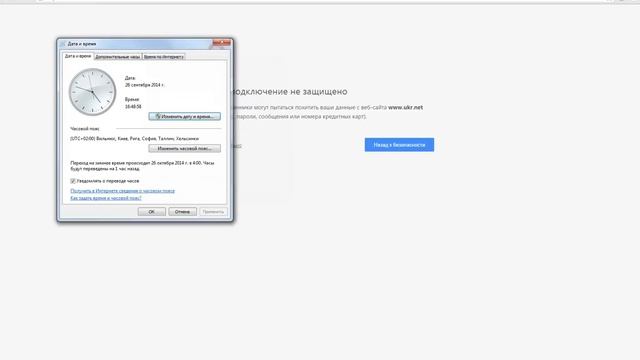Screen dimensions: 640x360
Task: Close the 'Дата и время' dialog
Action: click(x=222, y=43)
